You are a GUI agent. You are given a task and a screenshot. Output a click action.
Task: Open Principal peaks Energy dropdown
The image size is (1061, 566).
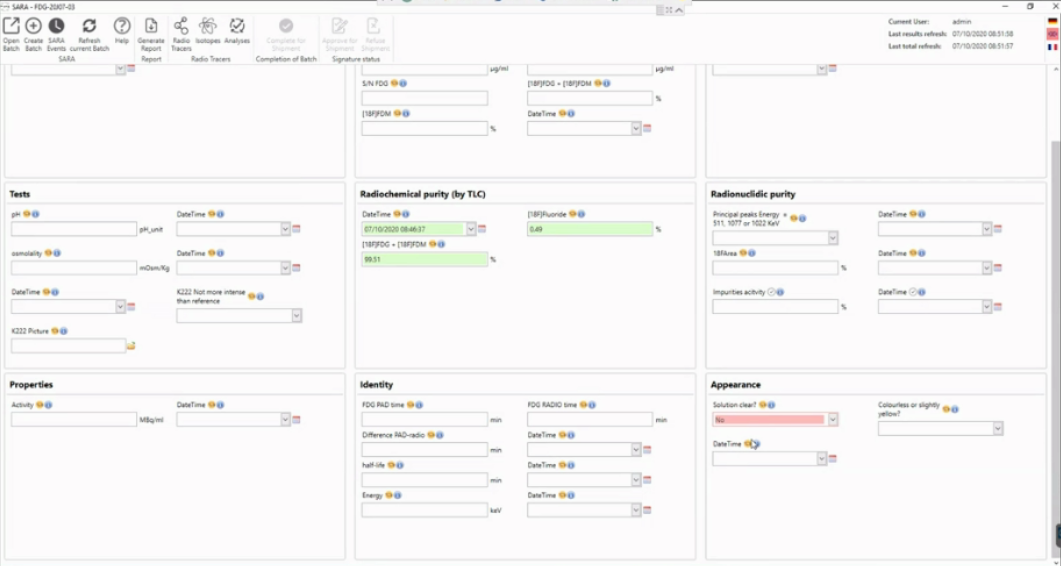[832, 239]
